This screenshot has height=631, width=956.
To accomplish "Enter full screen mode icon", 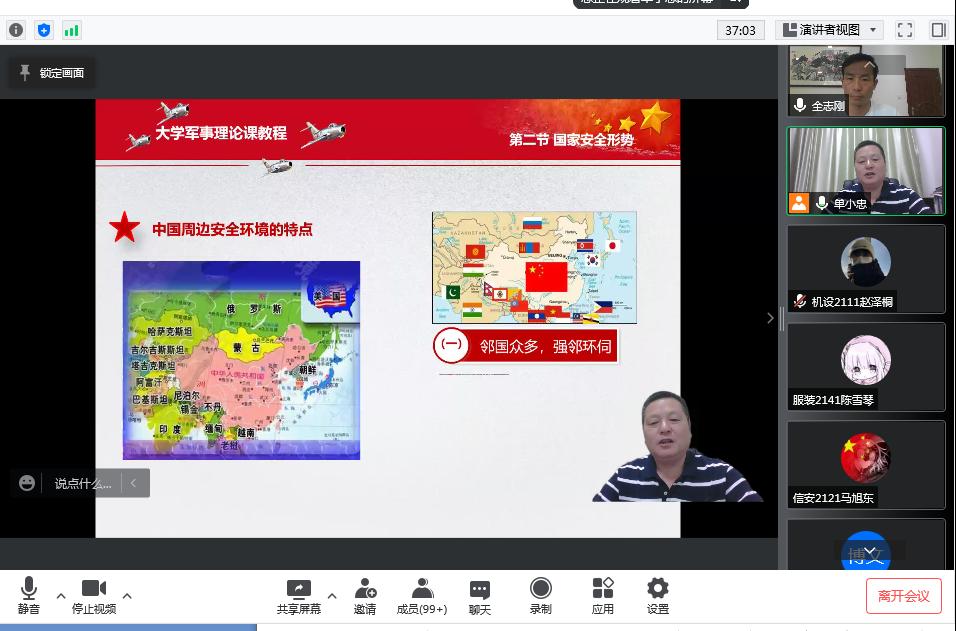I will click(x=904, y=30).
